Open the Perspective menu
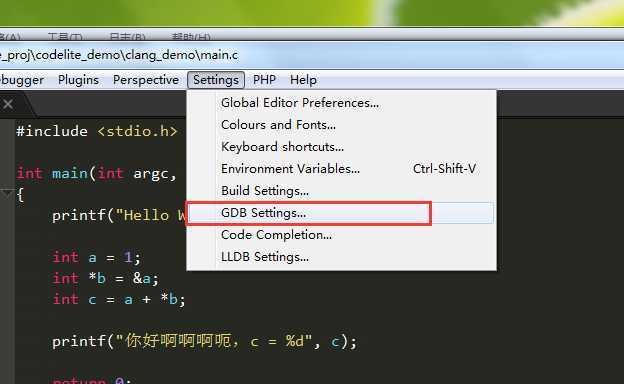The height and width of the screenshot is (384, 624). [x=146, y=80]
